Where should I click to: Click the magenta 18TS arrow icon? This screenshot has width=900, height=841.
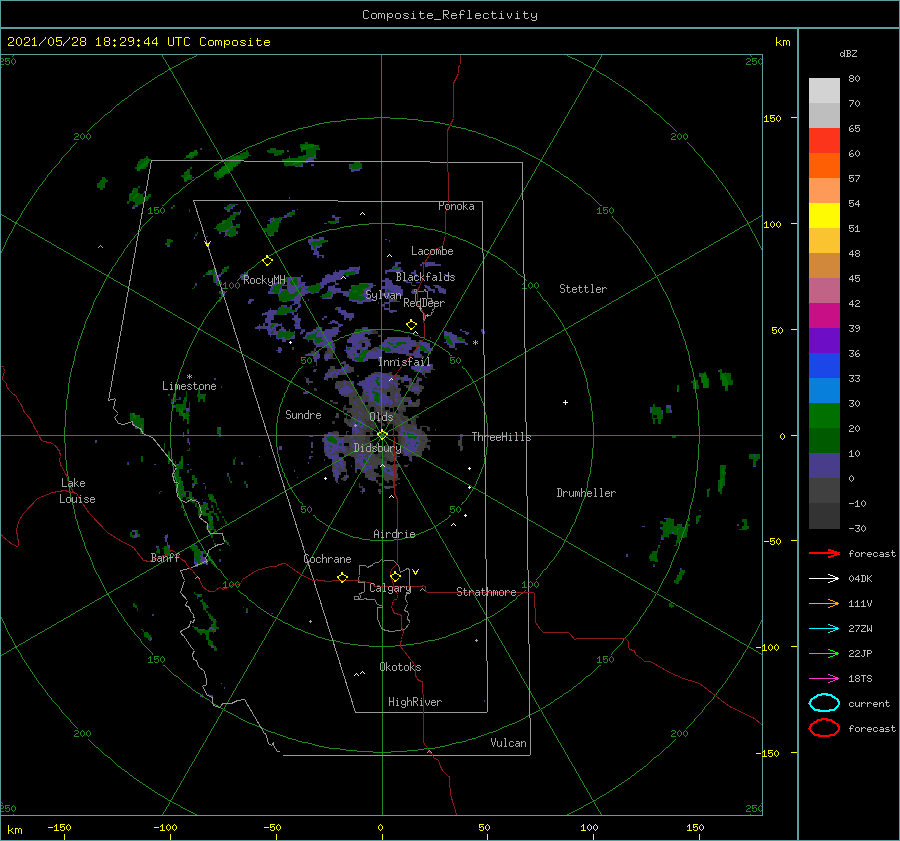[x=824, y=679]
